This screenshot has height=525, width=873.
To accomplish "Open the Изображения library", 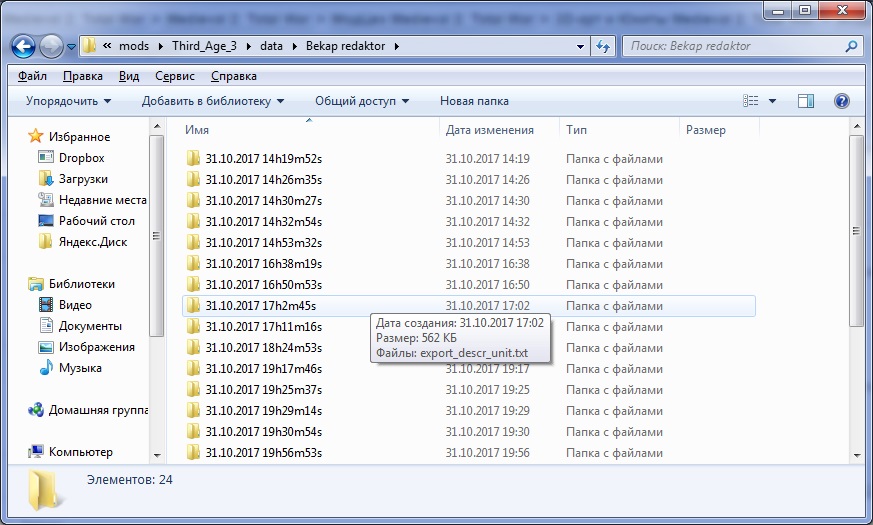I will pyautogui.click(x=96, y=347).
